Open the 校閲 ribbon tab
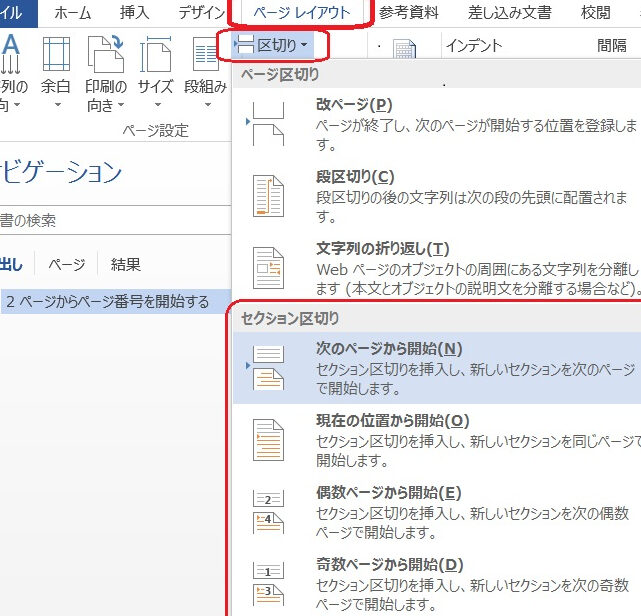 coord(595,13)
